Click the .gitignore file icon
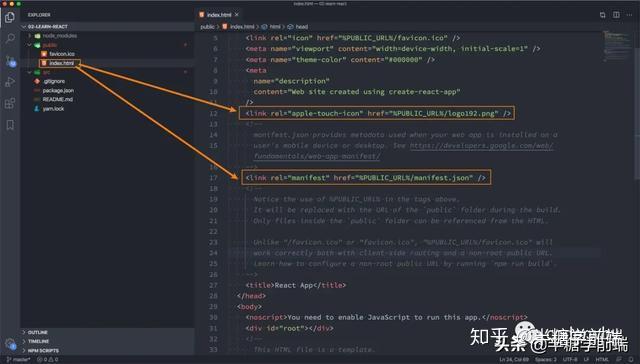The image size is (640, 364). click(37, 81)
